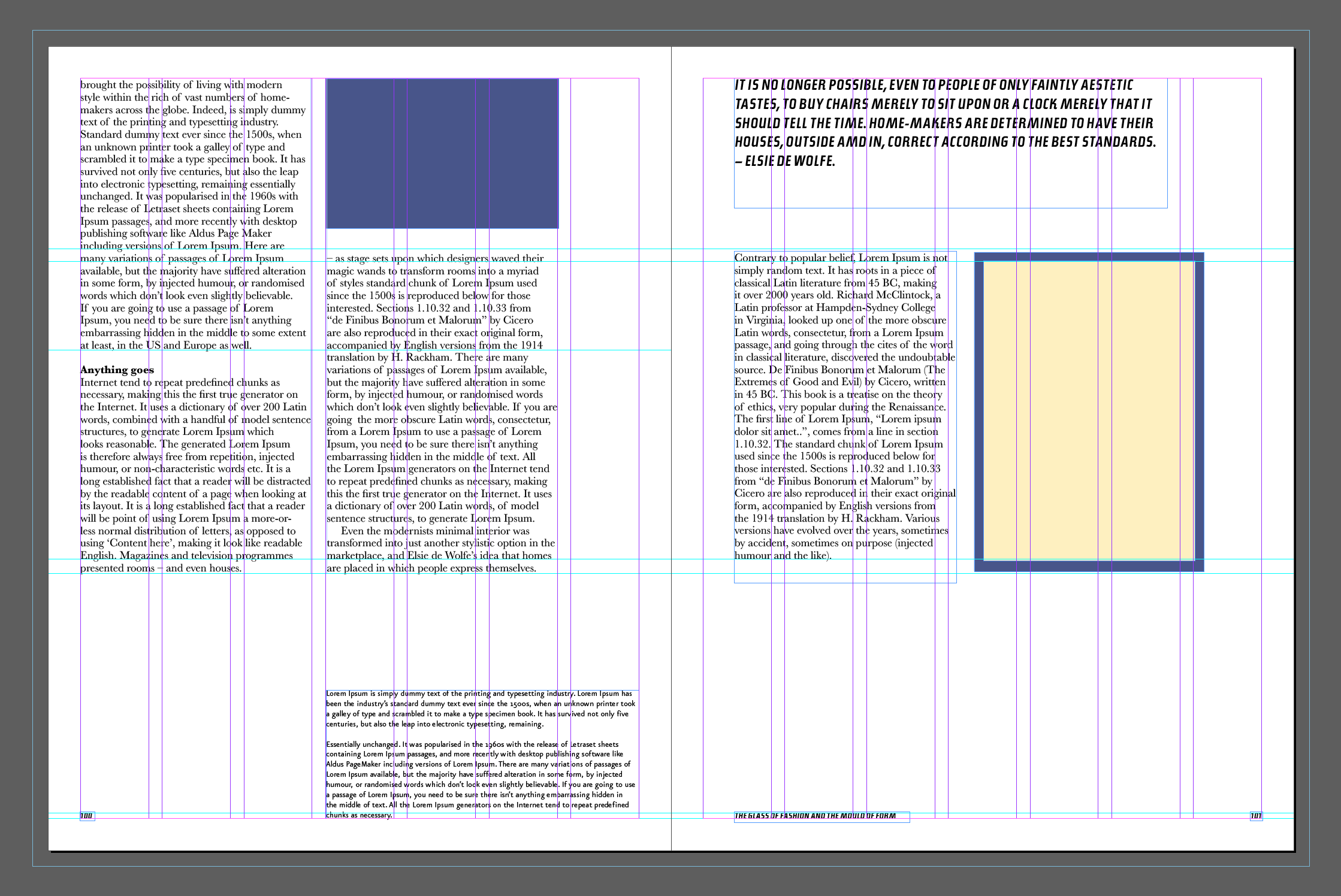Select page number 100 in the footer

pos(87,816)
